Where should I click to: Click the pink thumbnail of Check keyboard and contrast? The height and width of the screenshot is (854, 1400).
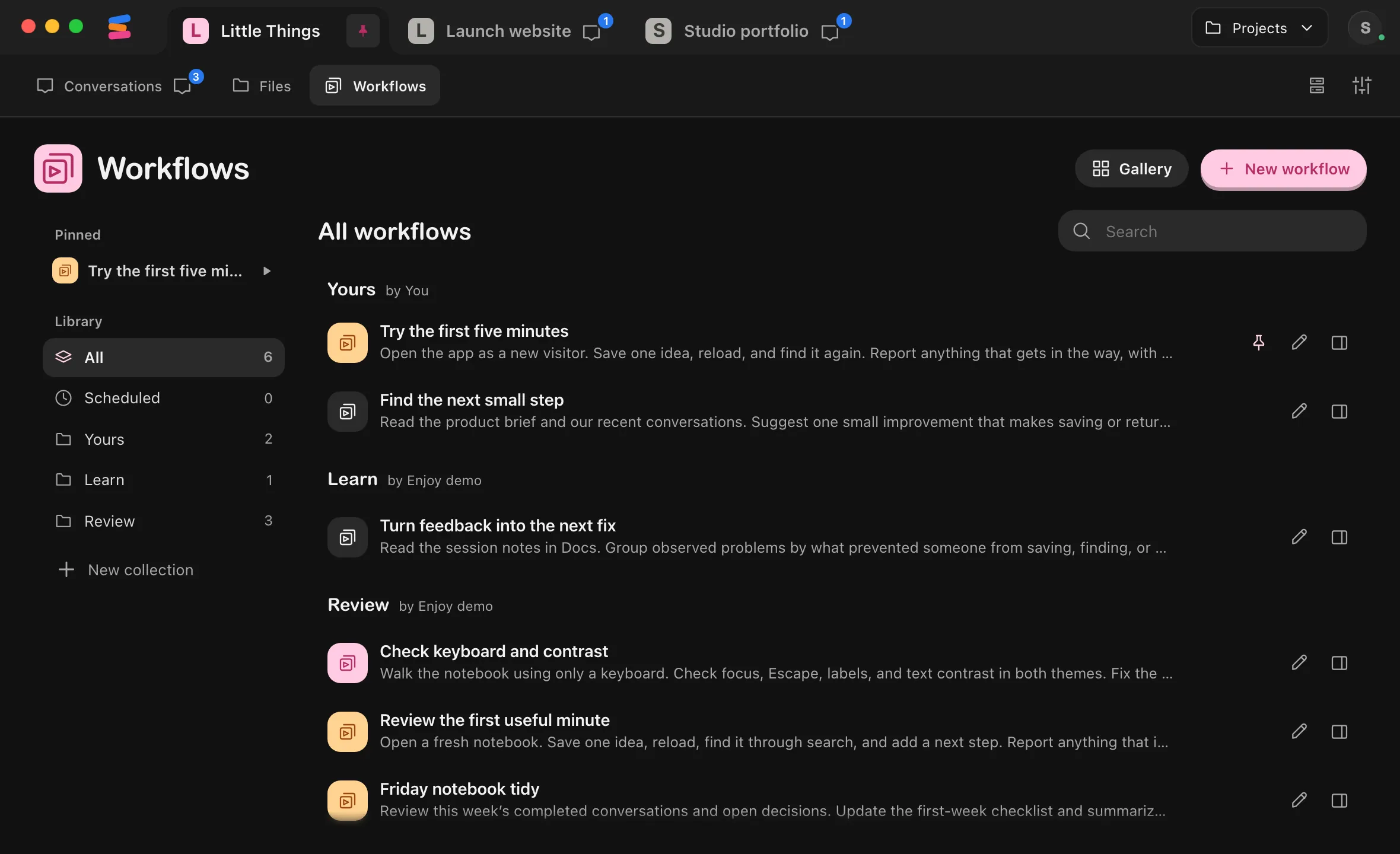tap(348, 663)
